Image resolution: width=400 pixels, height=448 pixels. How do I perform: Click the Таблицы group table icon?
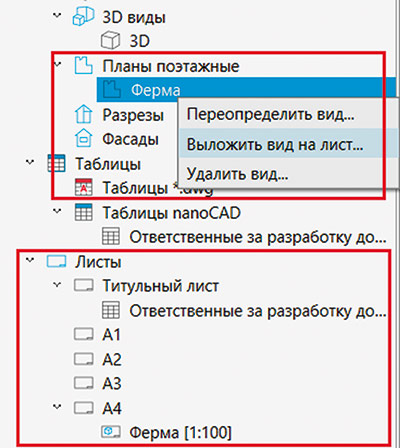point(56,163)
